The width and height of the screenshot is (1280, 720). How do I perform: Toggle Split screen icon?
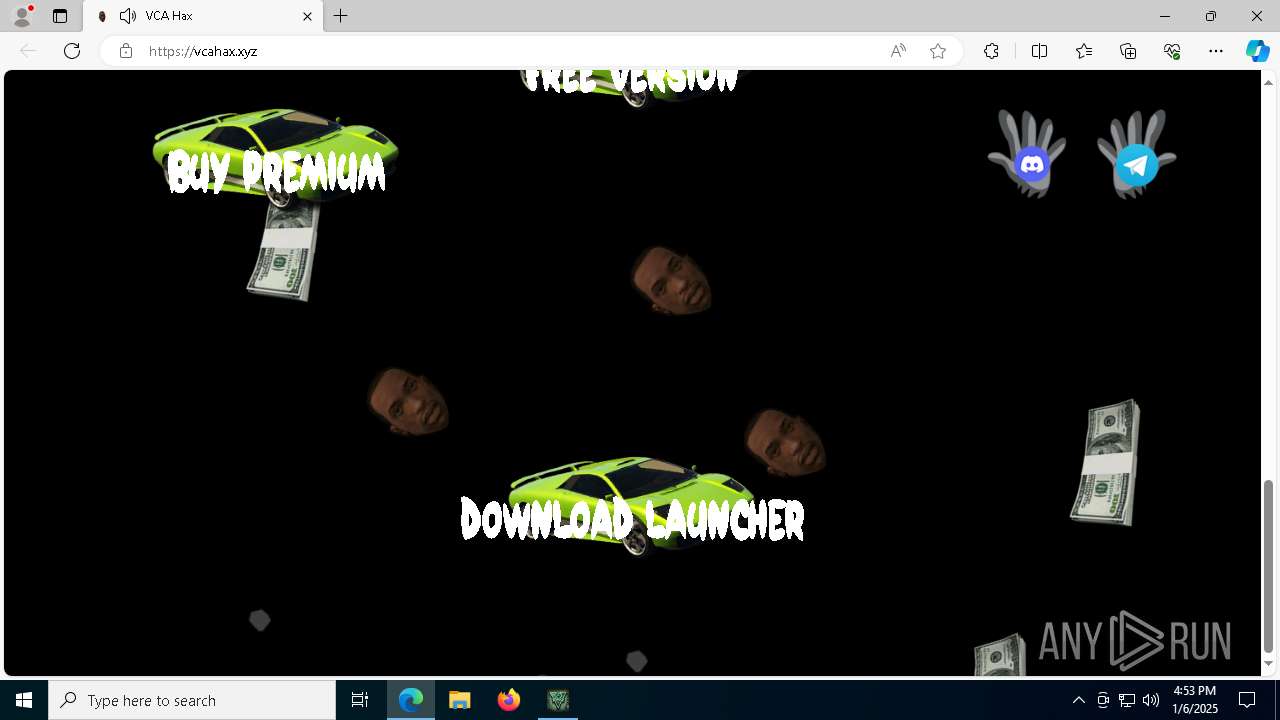coord(1039,51)
